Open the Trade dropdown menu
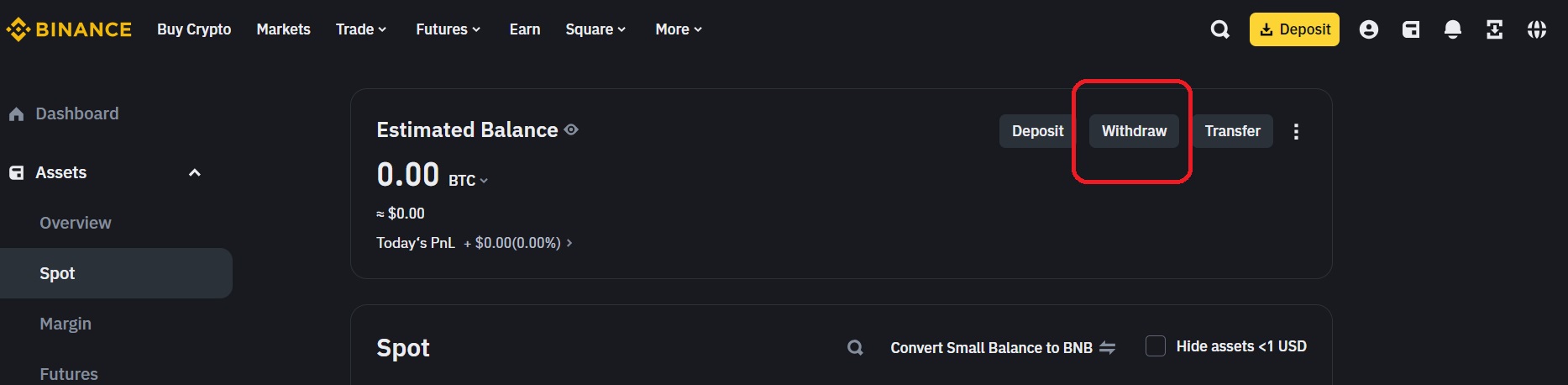1568x385 pixels. point(361,29)
